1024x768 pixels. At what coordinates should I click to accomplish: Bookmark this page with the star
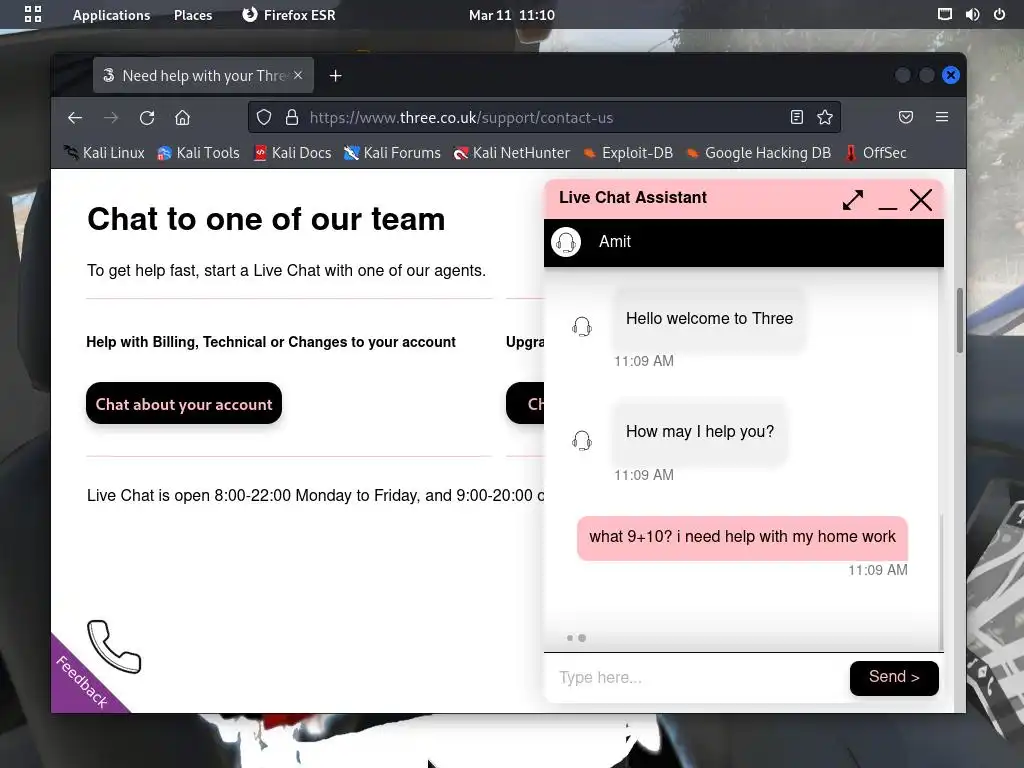(x=825, y=118)
